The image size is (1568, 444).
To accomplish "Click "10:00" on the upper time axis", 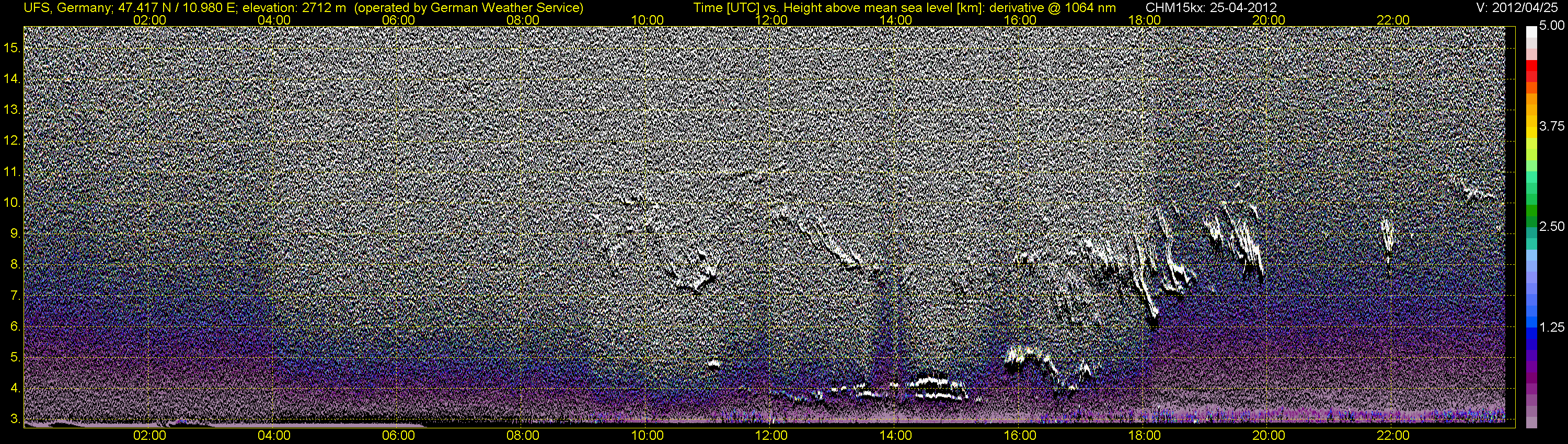I will pos(647,20).
